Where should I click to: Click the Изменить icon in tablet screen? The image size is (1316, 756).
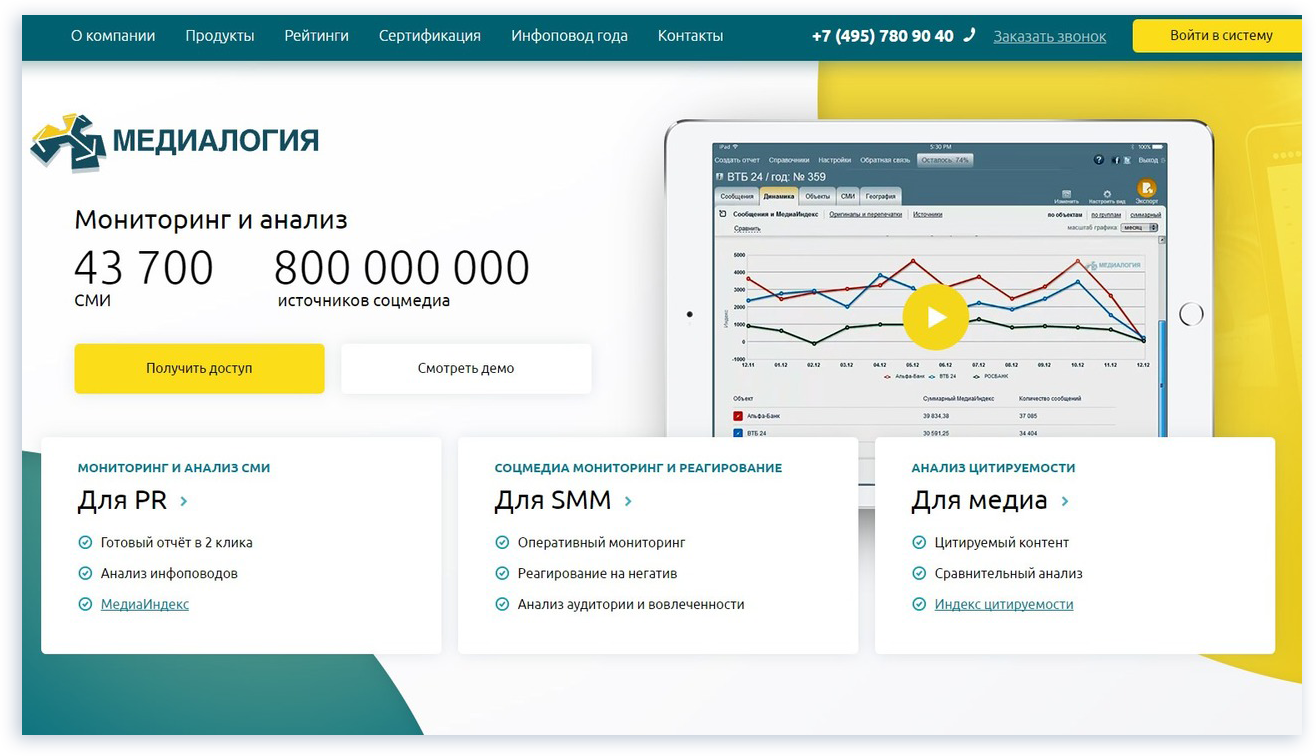1066,194
